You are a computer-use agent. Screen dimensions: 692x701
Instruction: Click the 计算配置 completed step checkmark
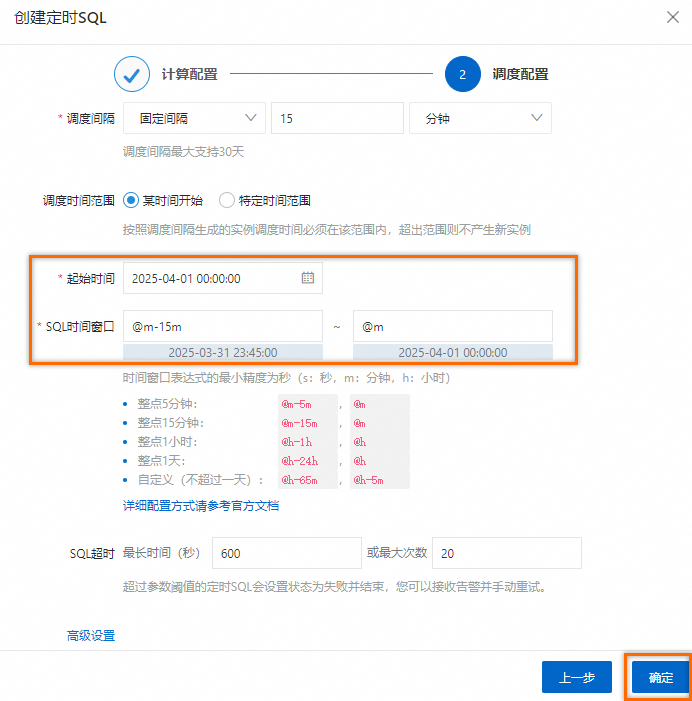[x=132, y=74]
